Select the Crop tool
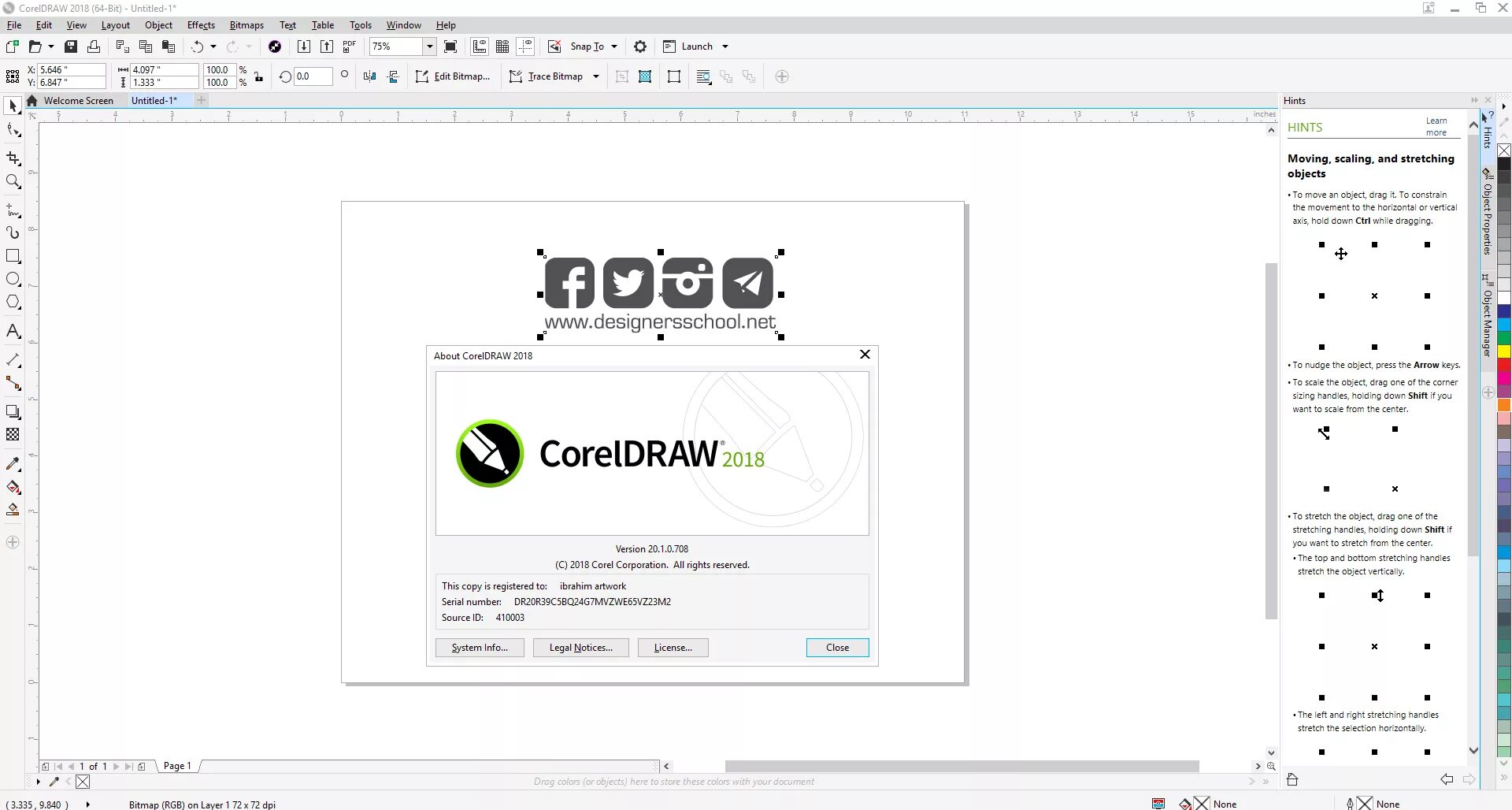This screenshot has width=1512, height=810. (x=13, y=158)
